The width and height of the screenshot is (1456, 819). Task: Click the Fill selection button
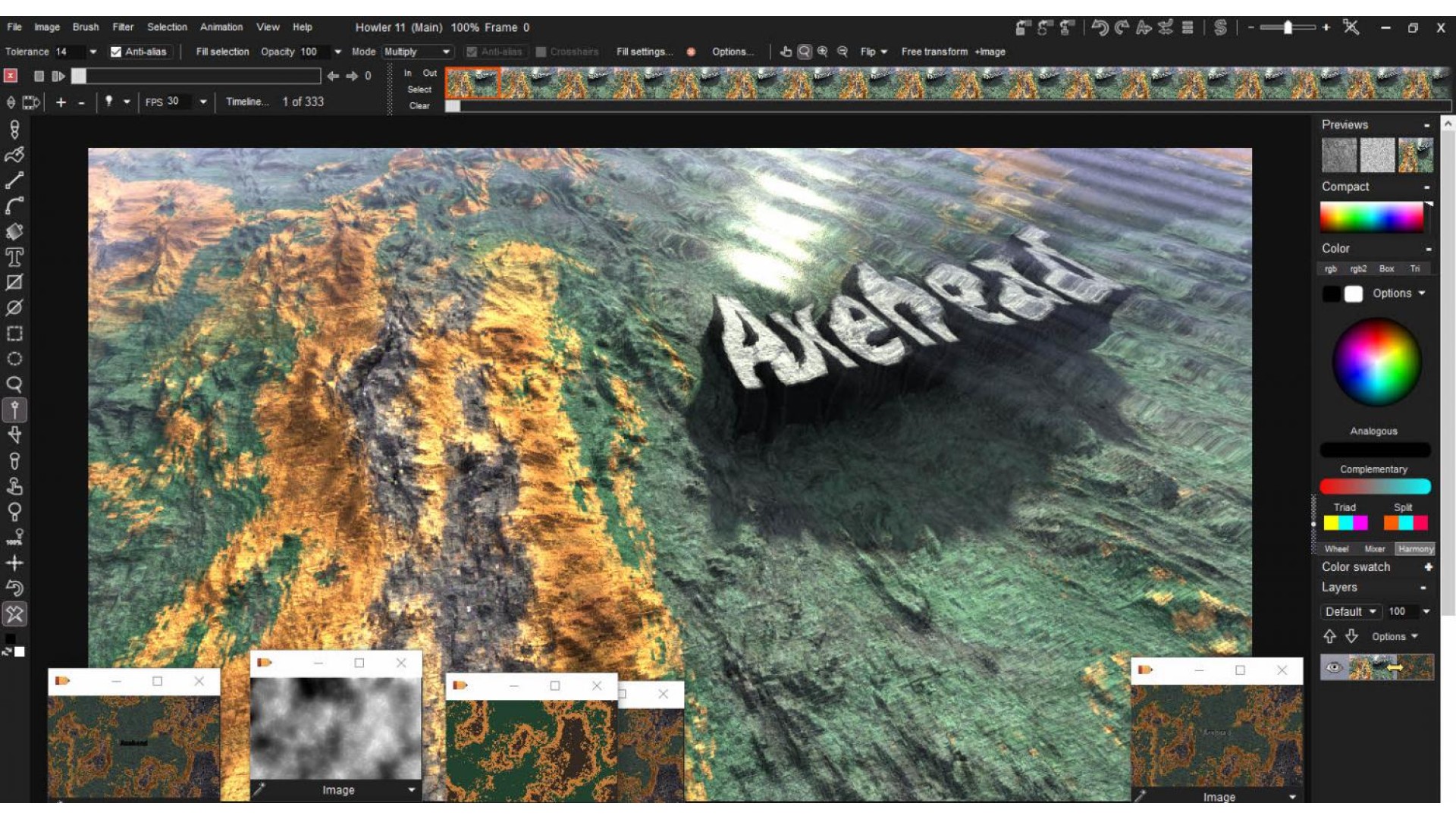222,52
